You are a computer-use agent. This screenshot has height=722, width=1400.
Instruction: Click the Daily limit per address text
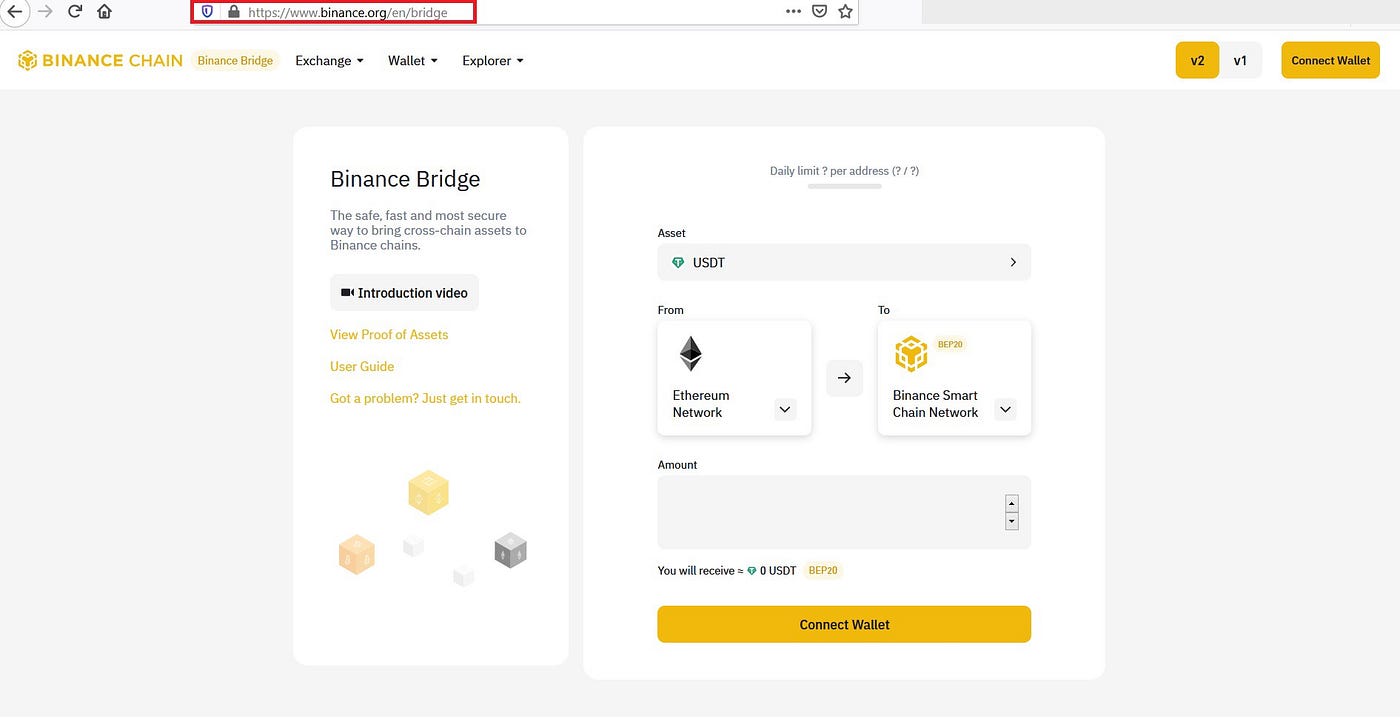tap(844, 171)
